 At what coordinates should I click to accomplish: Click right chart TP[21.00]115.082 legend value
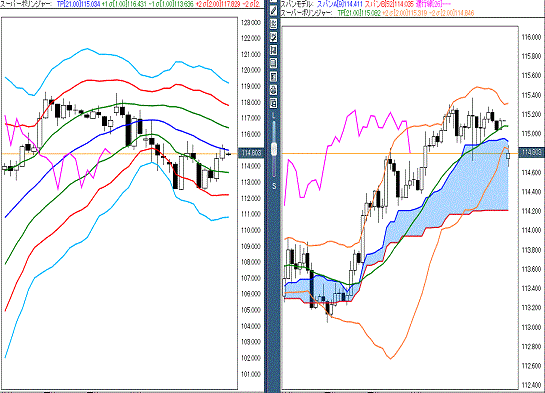359,13
